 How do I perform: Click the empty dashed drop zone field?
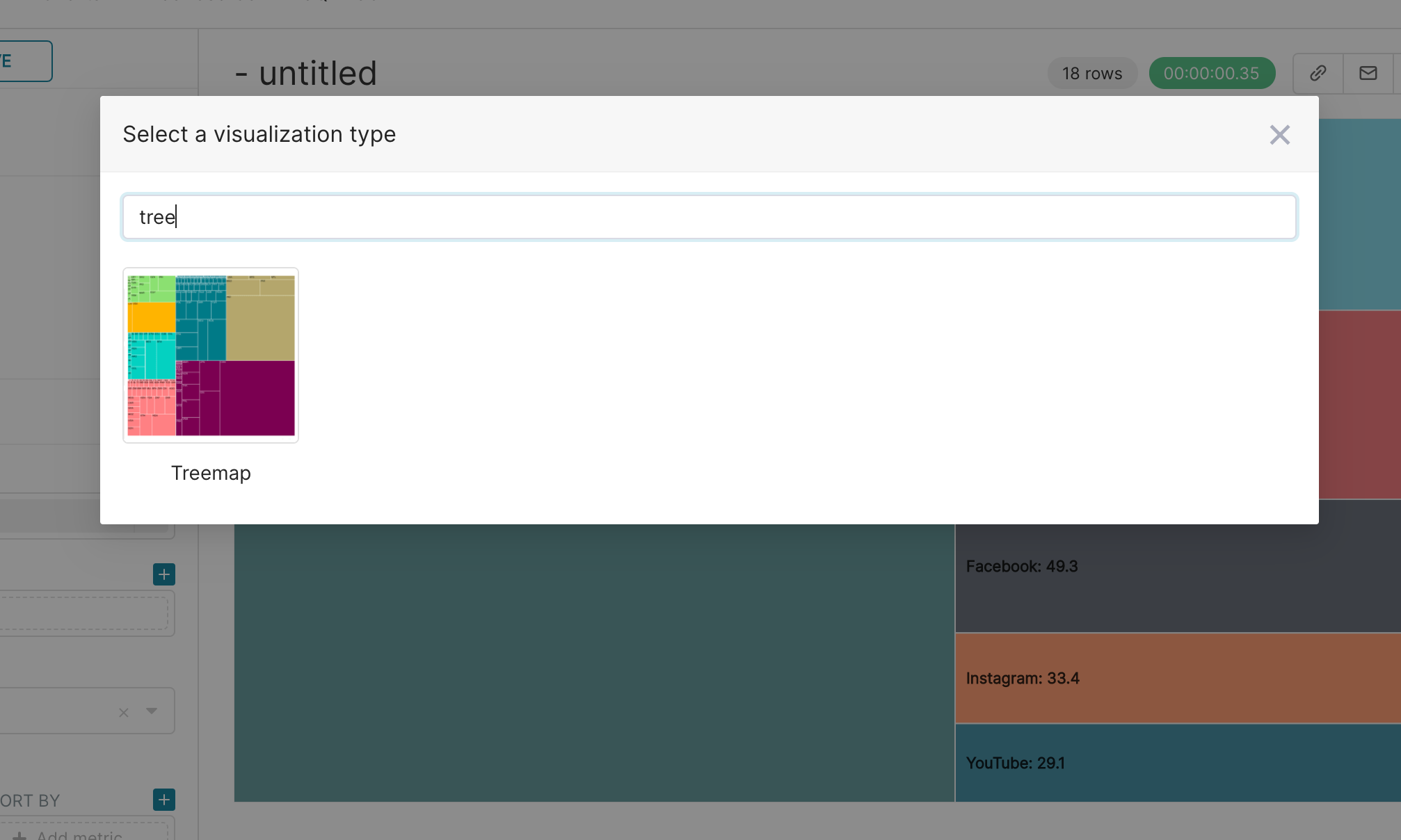[x=83, y=613]
